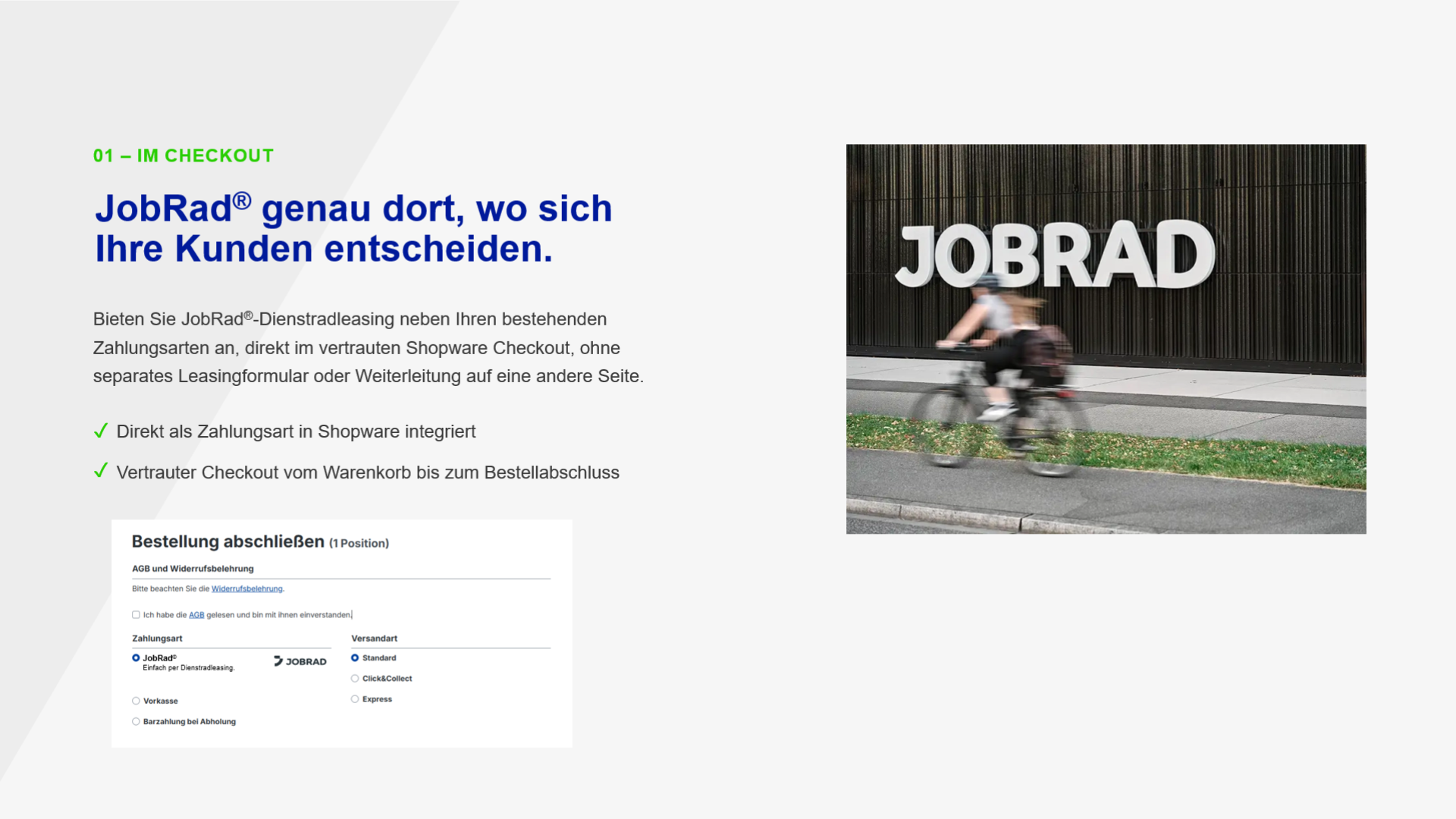Click 'Vertrauter Checkout vom Warenkorb' text
The width and height of the screenshot is (1456, 819).
click(x=368, y=472)
